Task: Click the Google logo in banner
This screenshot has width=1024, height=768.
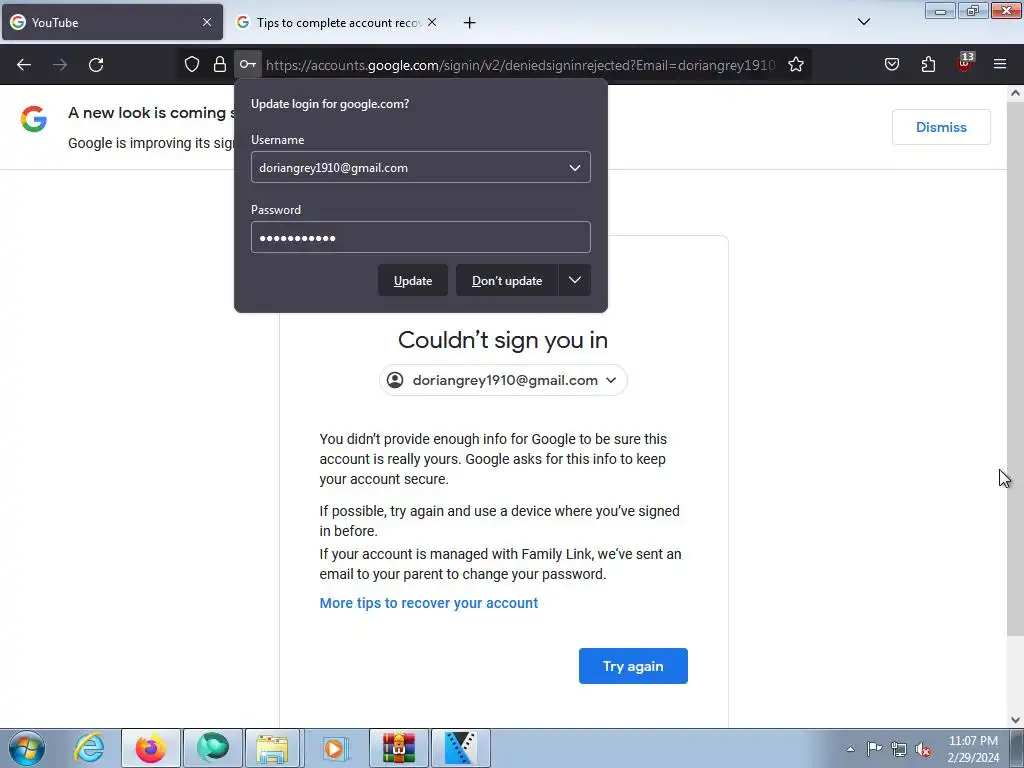Action: 33,119
